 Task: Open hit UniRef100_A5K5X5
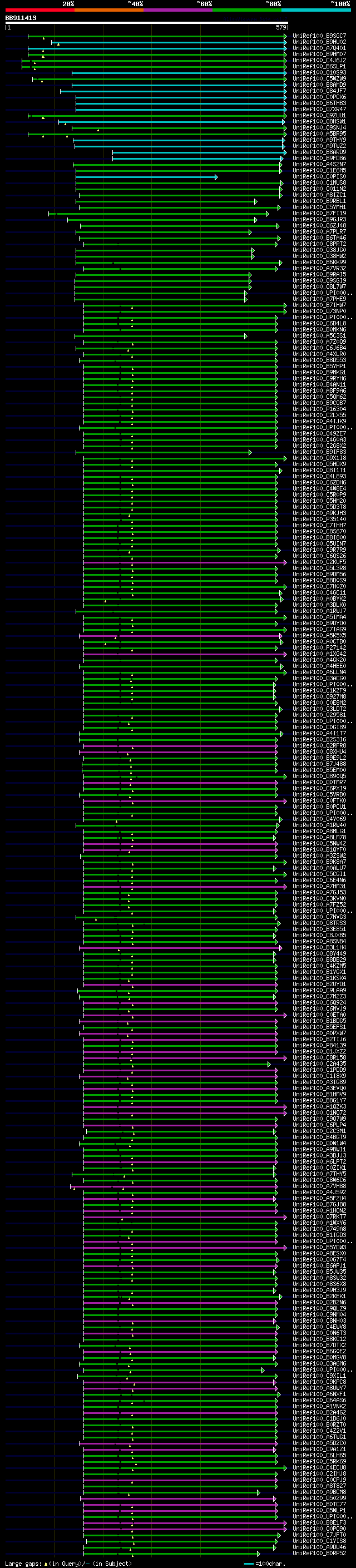point(319,635)
